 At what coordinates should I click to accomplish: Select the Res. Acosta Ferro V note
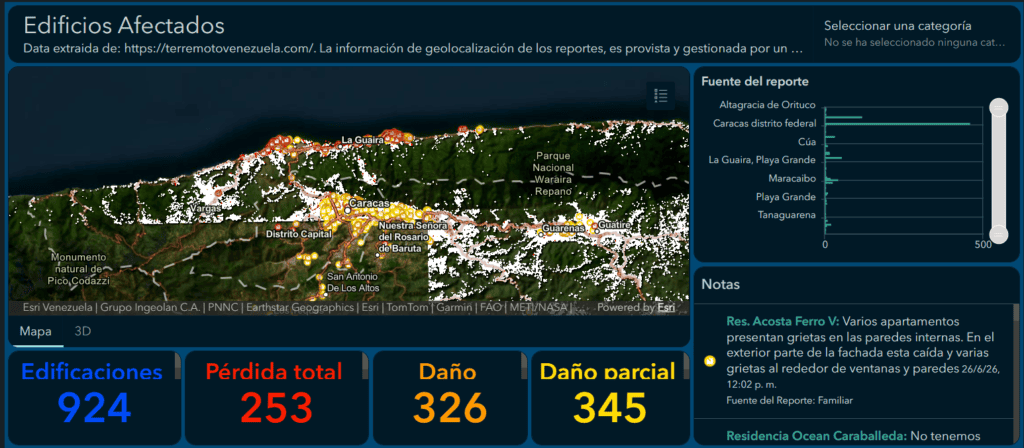tap(854, 361)
